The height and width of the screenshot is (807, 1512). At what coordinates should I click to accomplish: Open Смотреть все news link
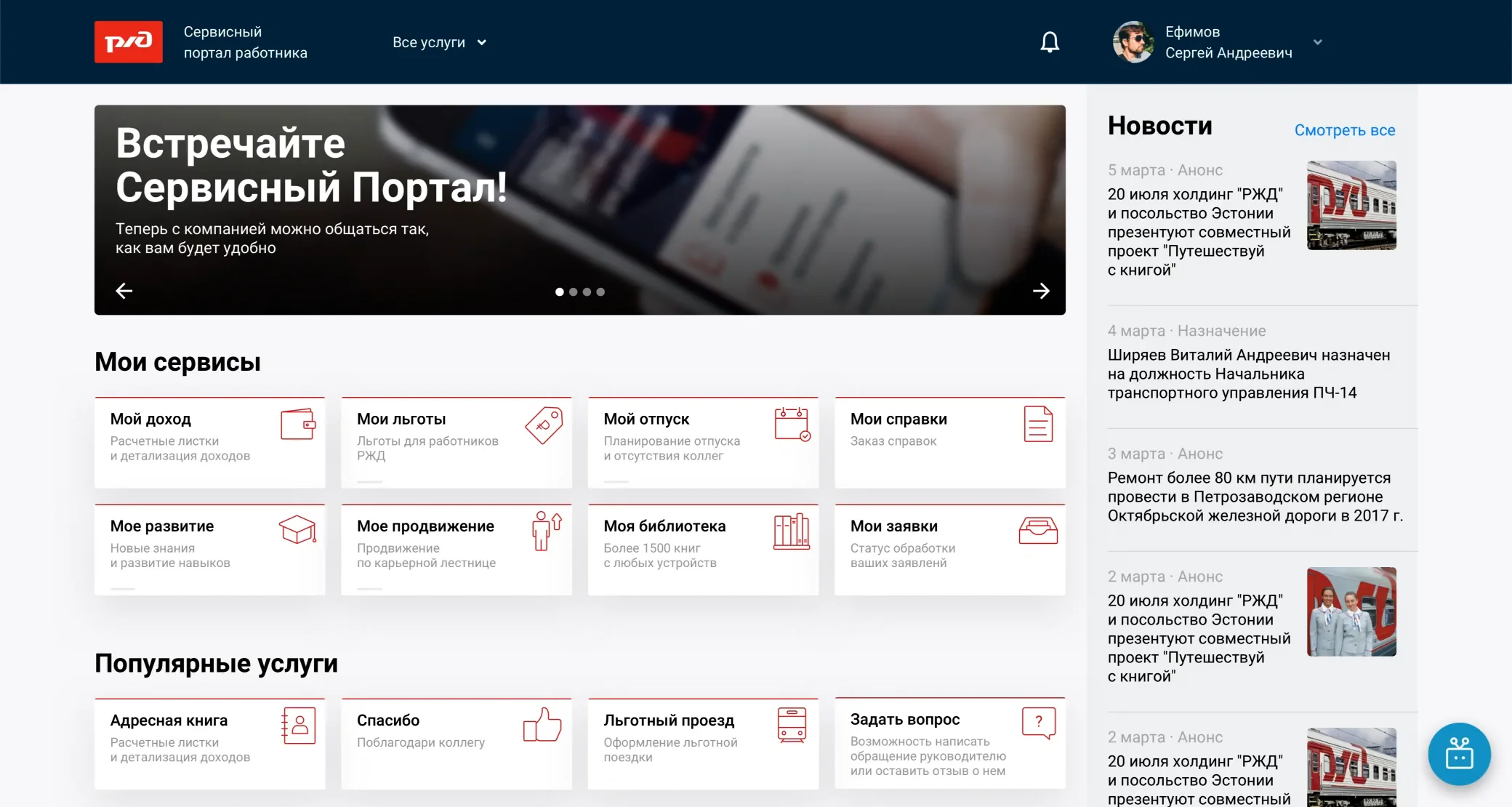[x=1344, y=130]
